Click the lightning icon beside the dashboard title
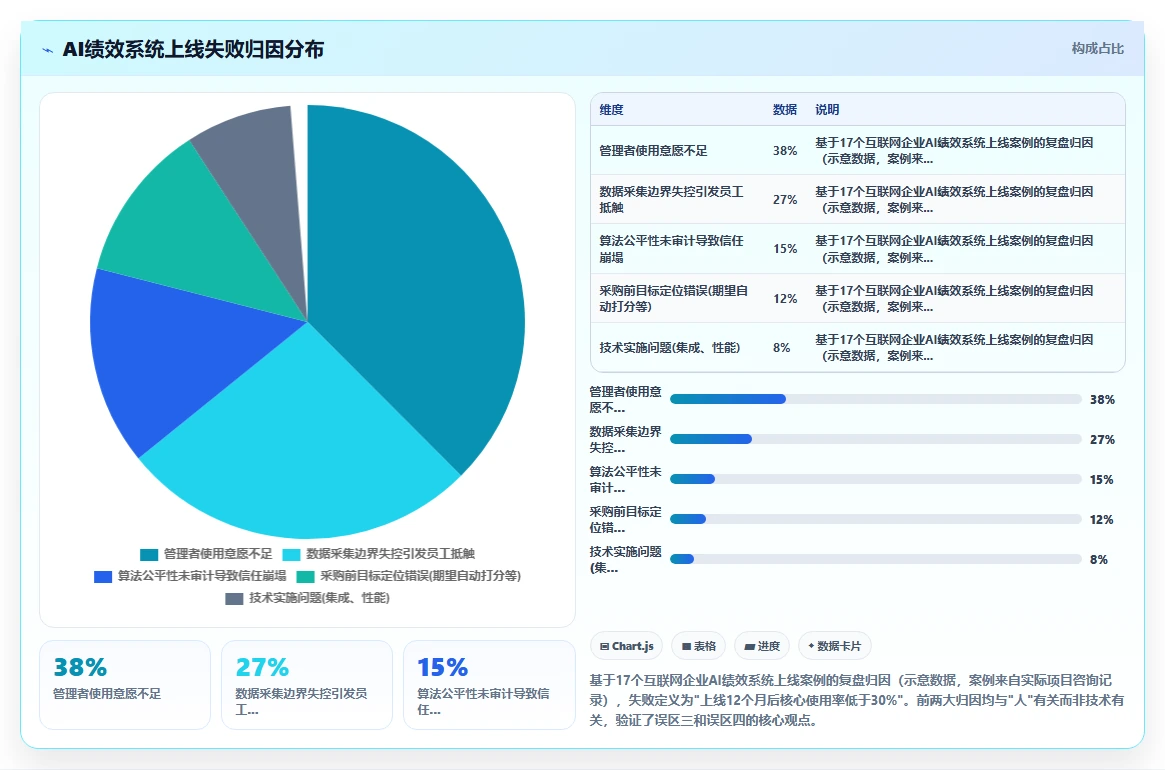 coord(48,51)
